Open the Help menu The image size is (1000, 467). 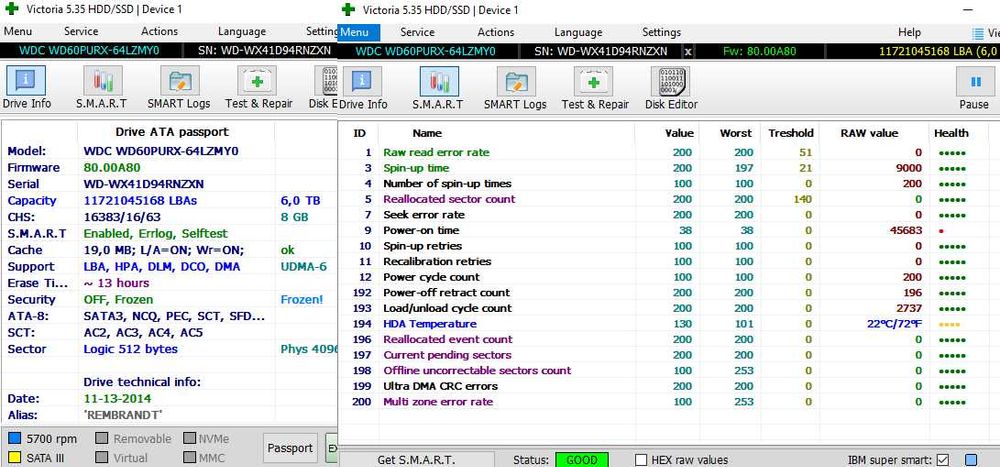pos(909,32)
